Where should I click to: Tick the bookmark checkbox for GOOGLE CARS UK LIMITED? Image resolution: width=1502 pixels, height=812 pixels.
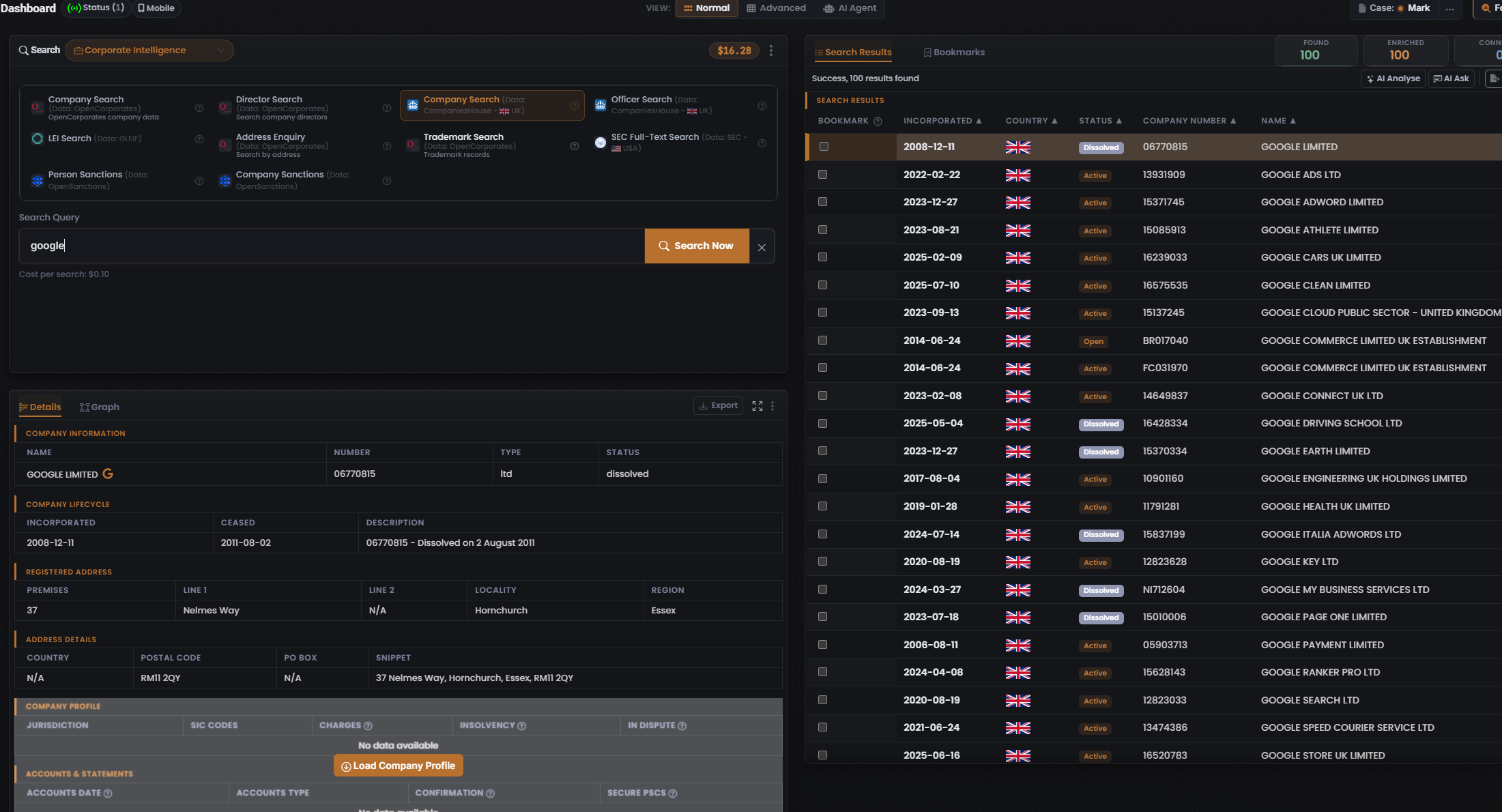pos(823,257)
